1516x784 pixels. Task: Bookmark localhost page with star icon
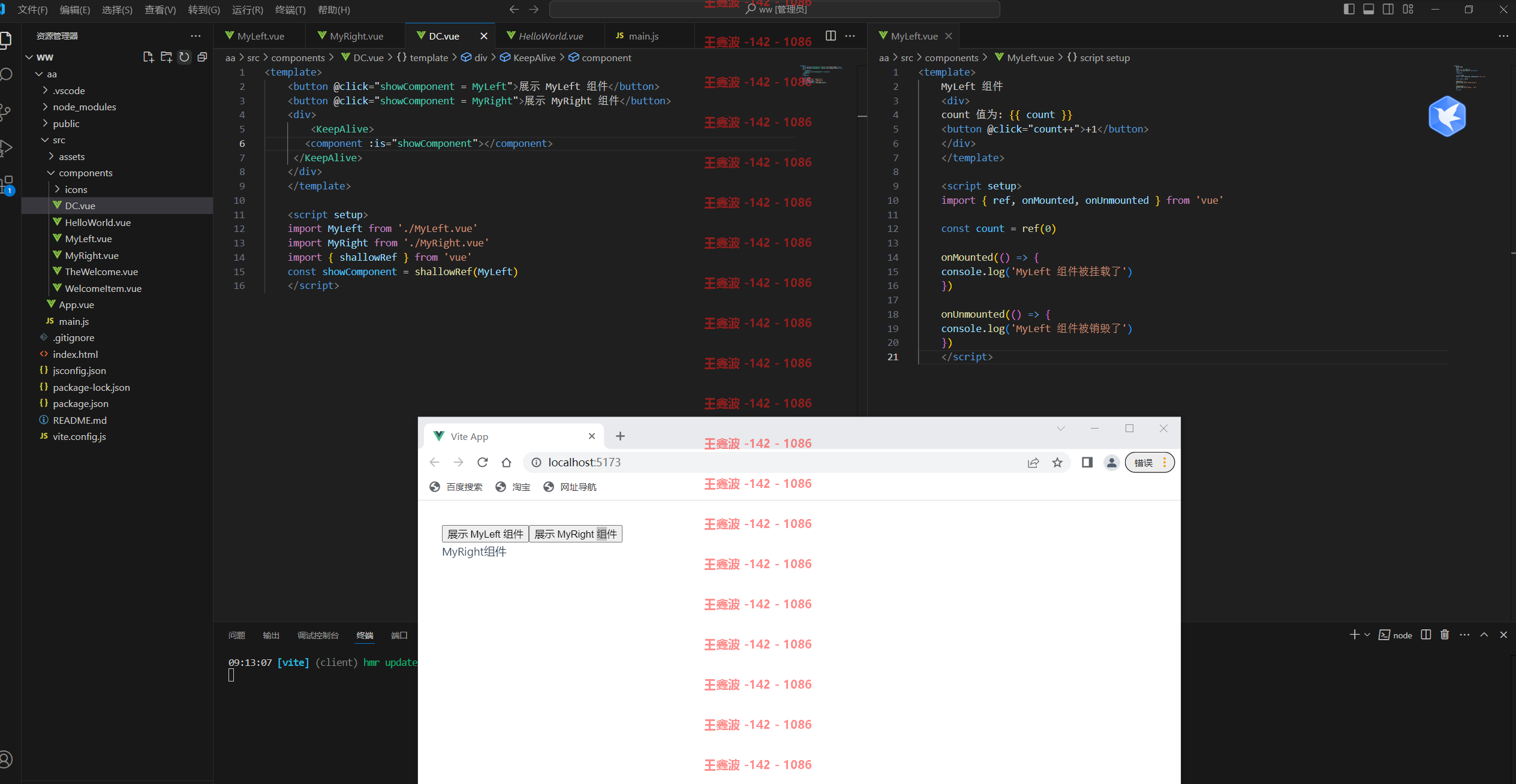(1057, 462)
